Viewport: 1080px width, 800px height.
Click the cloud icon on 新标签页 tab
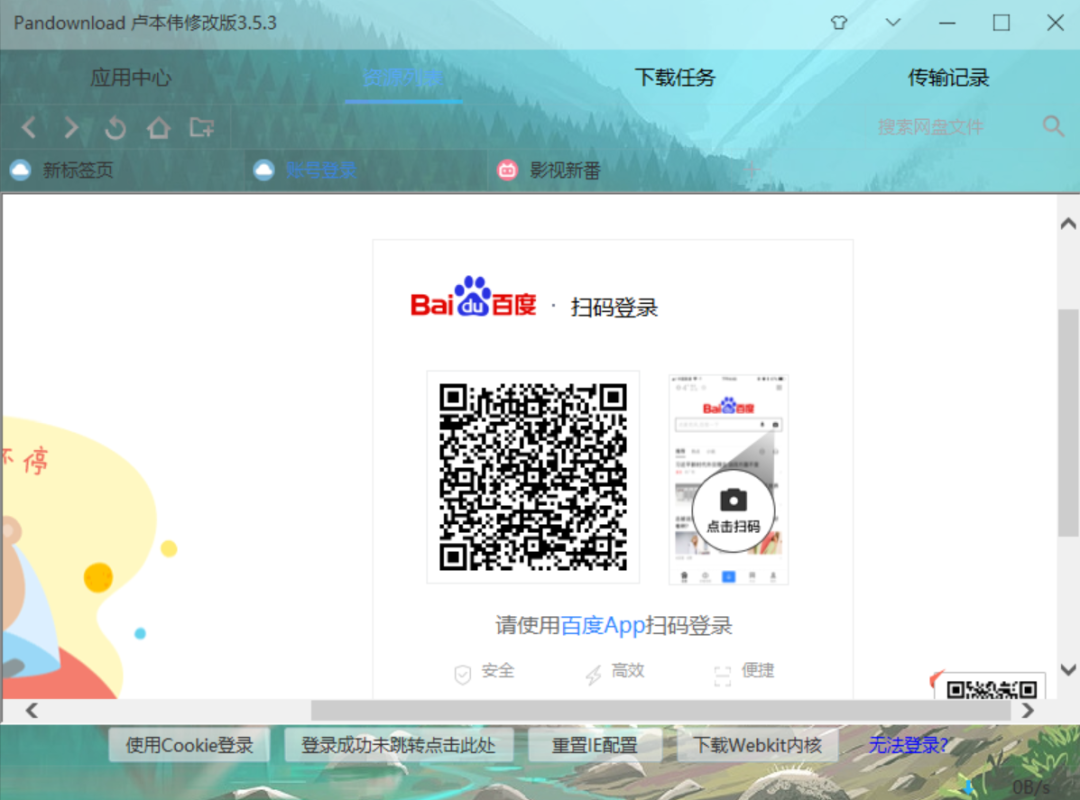(21, 170)
